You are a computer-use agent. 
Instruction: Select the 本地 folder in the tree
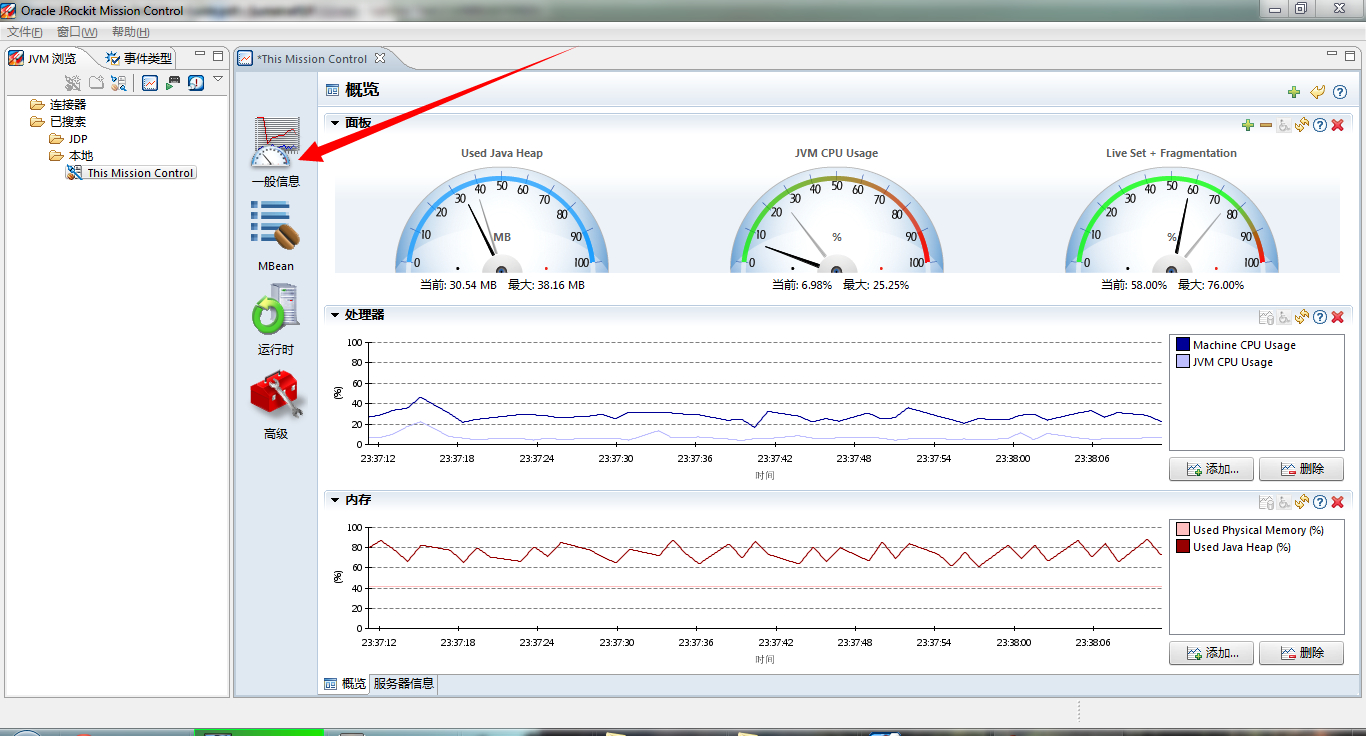pyautogui.click(x=71, y=156)
